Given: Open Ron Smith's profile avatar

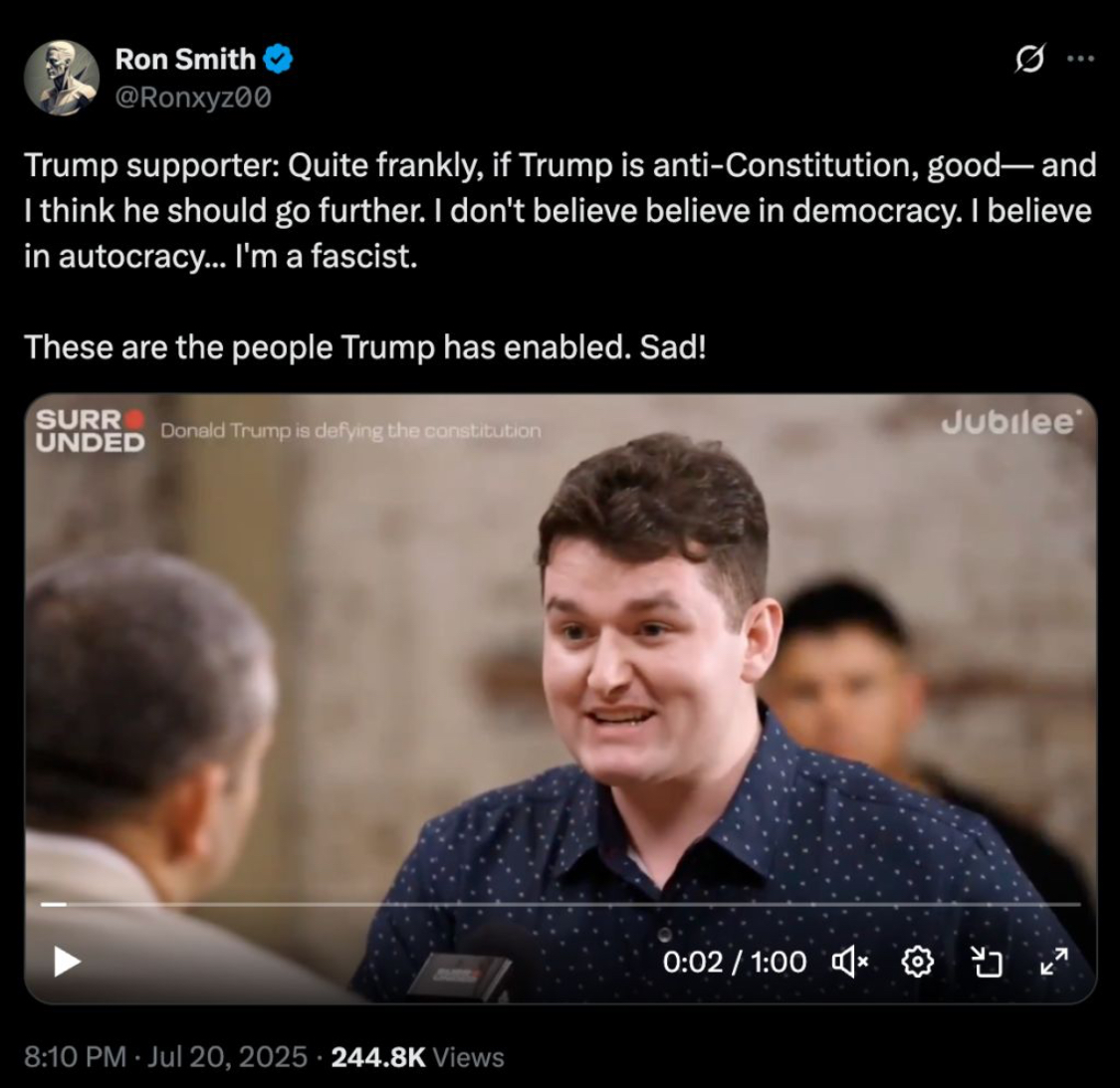Looking at the screenshot, I should 62,78.
